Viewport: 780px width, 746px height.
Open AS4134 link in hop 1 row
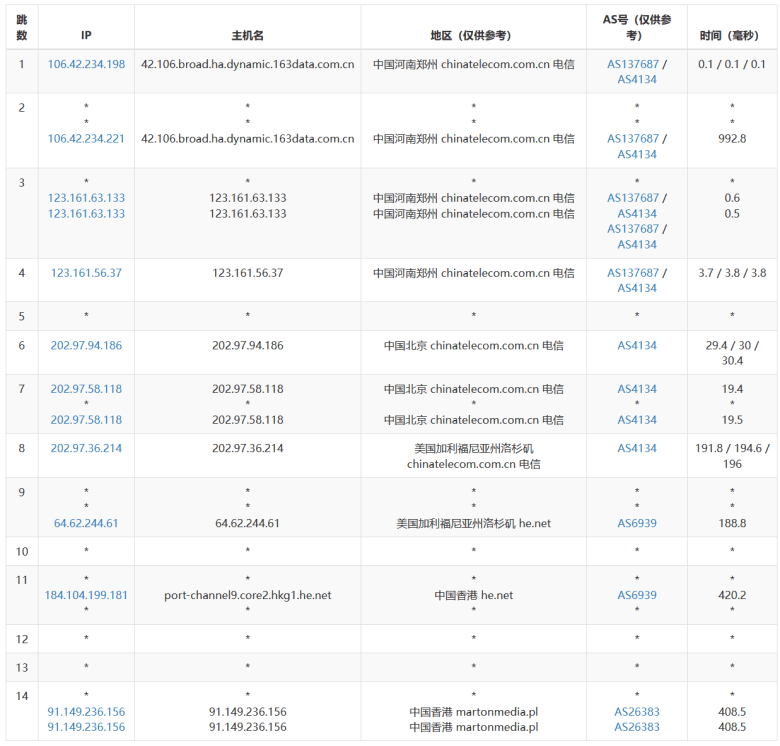pyautogui.click(x=637, y=80)
